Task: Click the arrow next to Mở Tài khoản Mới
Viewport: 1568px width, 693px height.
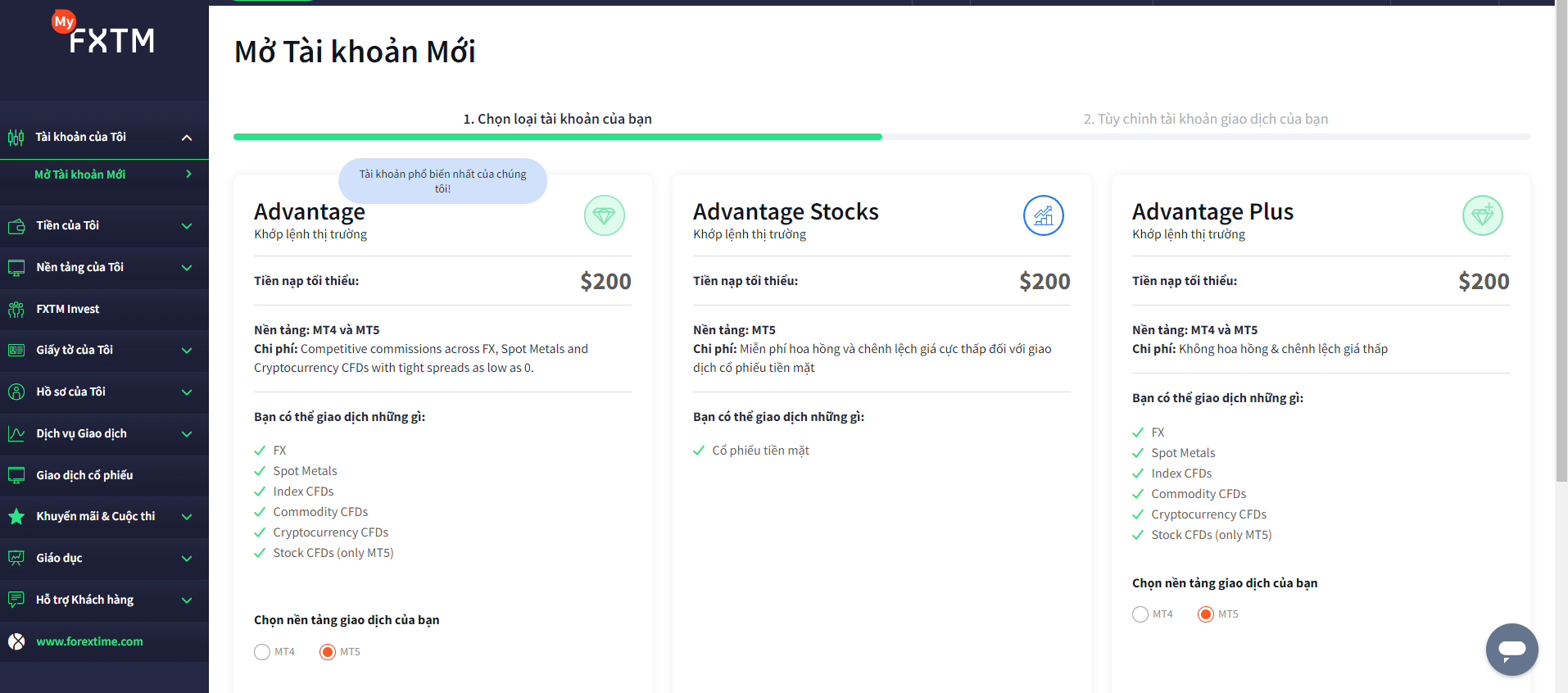Action: [188, 174]
